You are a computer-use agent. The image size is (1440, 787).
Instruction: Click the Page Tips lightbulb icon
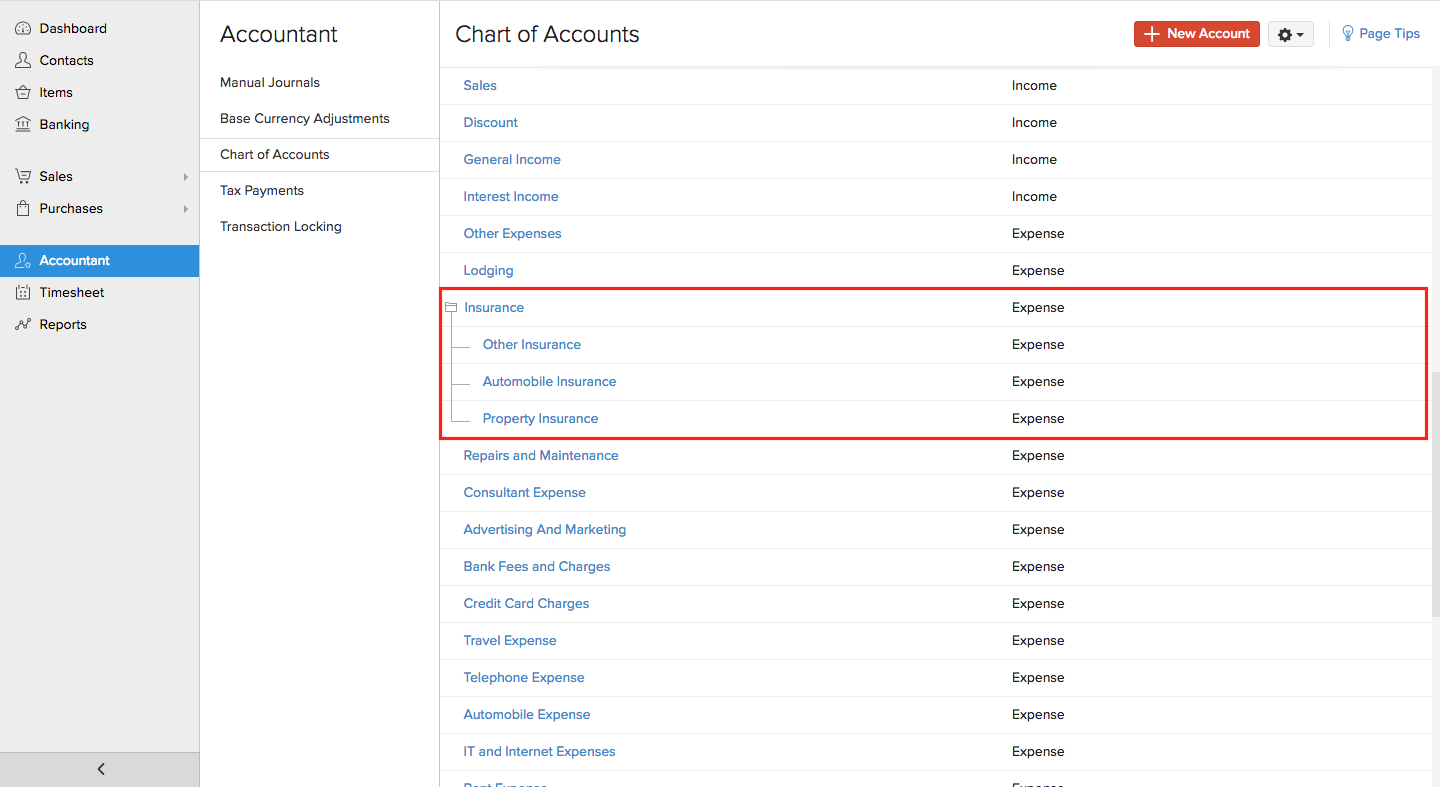pyautogui.click(x=1346, y=33)
